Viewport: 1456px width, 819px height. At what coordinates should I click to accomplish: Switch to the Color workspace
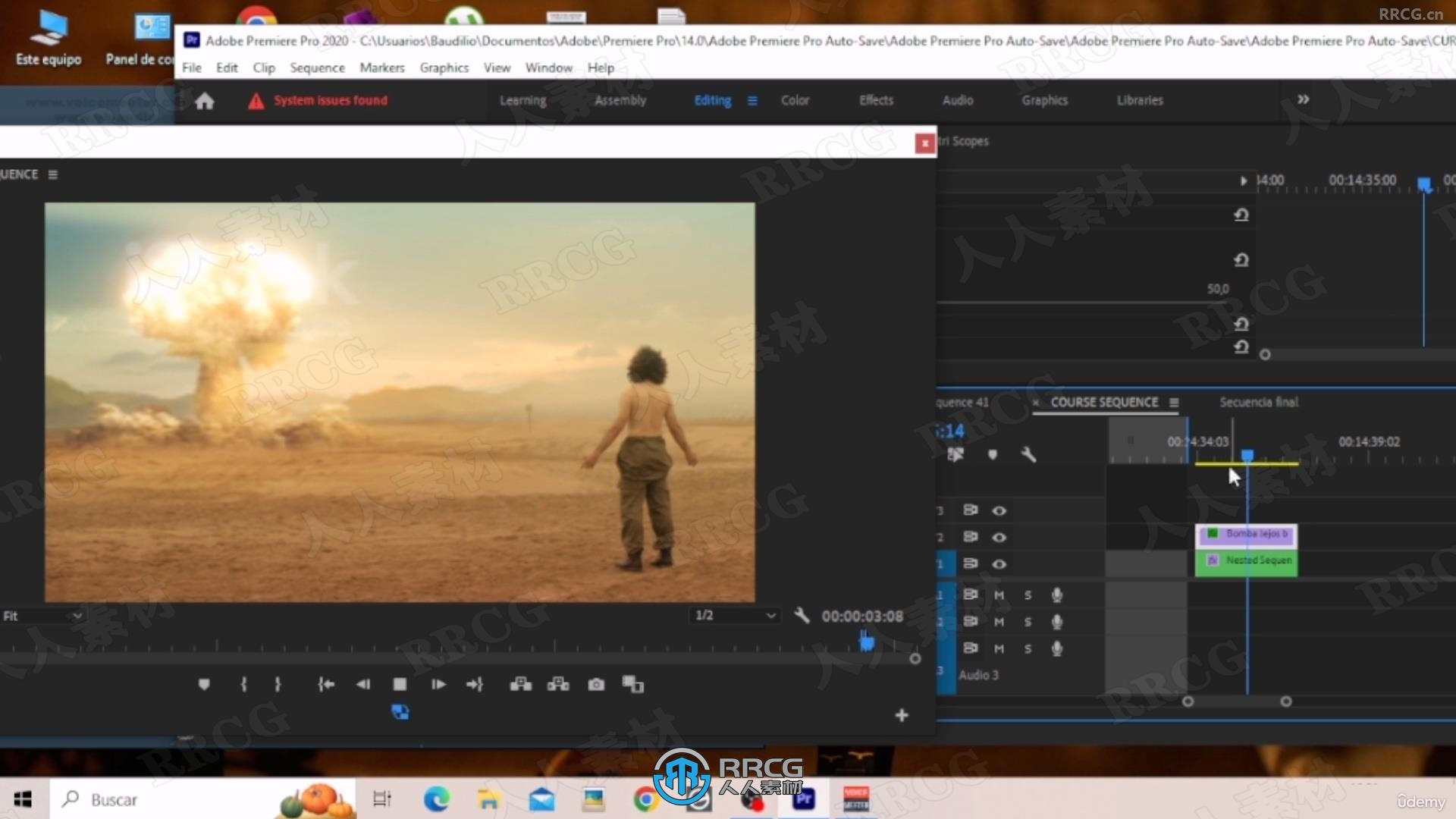[795, 100]
